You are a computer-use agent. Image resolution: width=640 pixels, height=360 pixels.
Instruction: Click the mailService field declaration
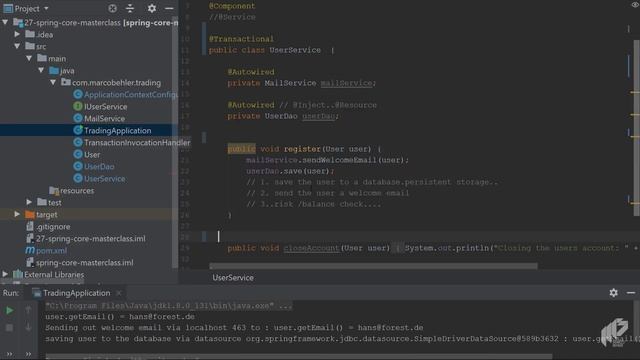(346, 83)
